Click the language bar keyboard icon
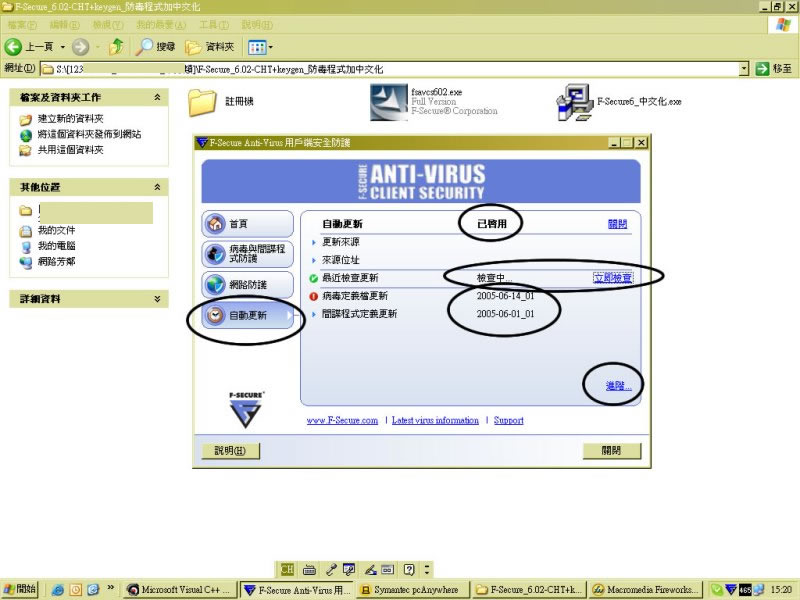Viewport: 800px width, 600px height. pos(309,569)
